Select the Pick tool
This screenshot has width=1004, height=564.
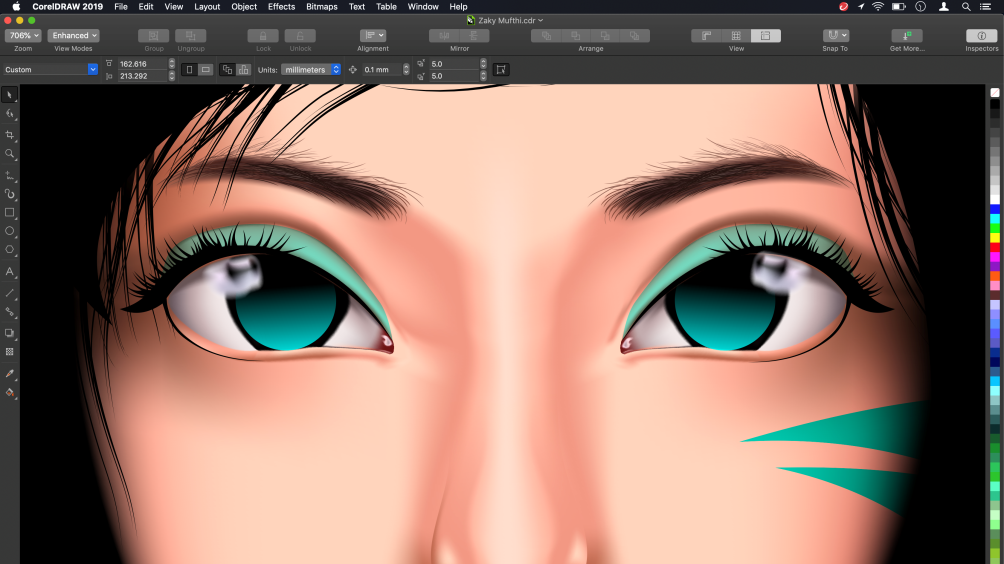pos(10,95)
